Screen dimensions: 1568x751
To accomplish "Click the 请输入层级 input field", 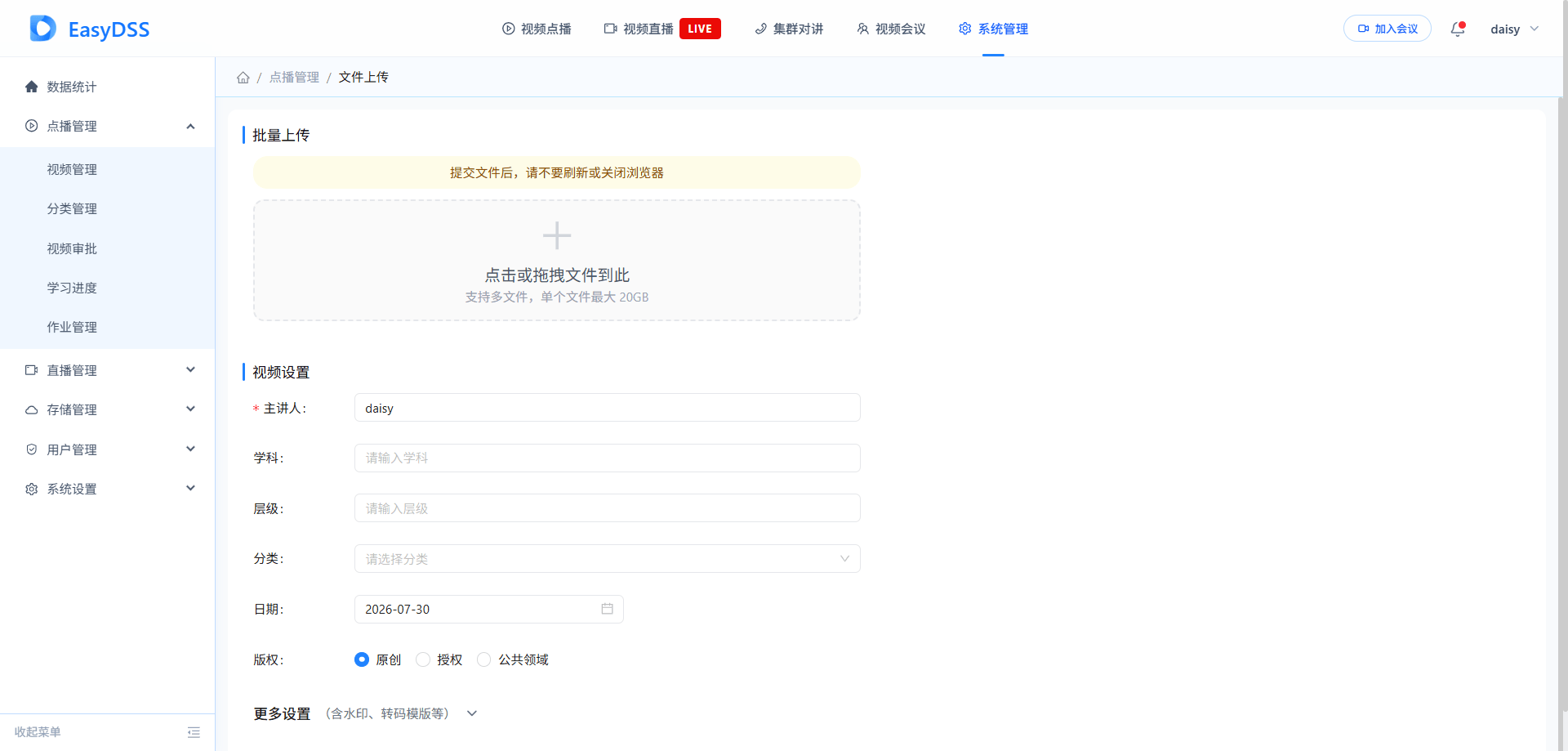I will (x=607, y=508).
